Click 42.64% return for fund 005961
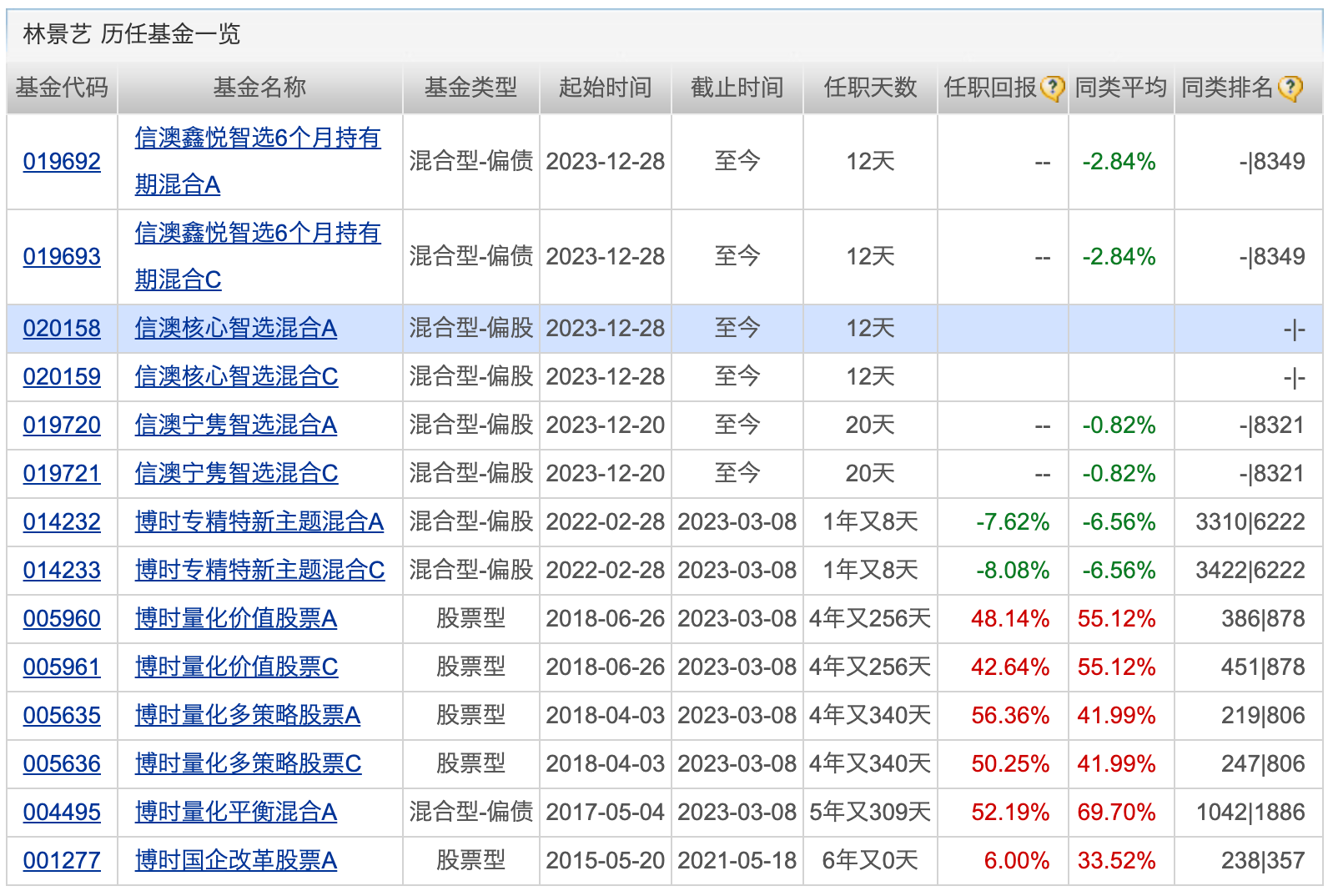The height and width of the screenshot is (896, 1328). (x=1010, y=667)
